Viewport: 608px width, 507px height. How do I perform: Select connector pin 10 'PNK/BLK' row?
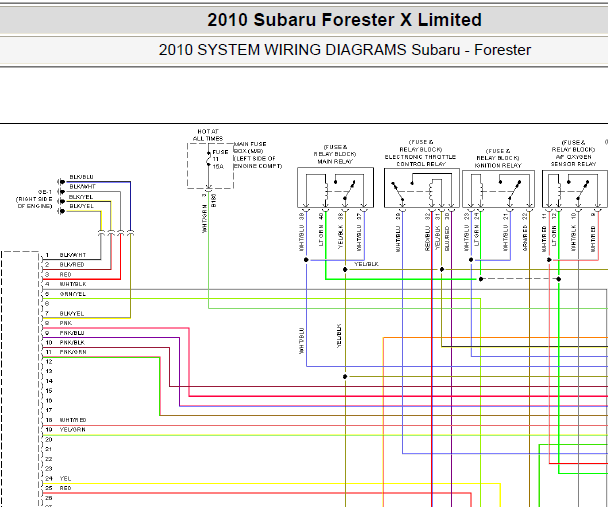click(65, 342)
